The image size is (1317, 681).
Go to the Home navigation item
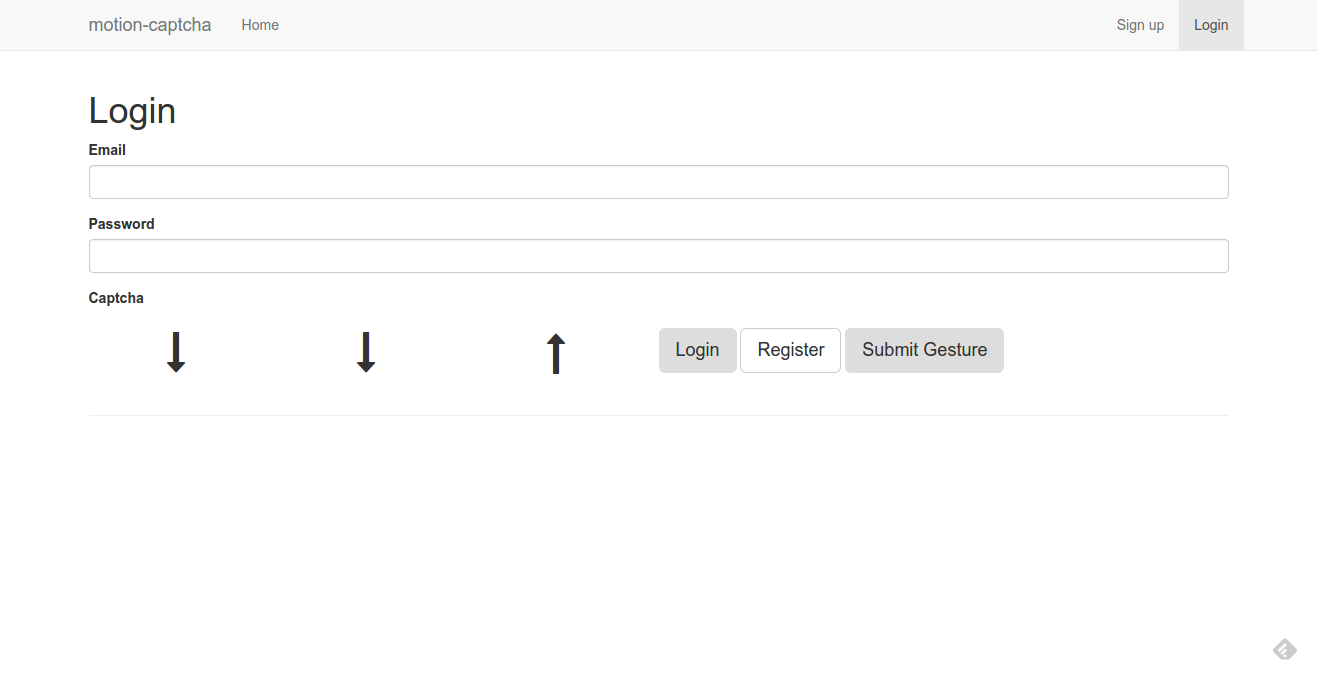point(260,25)
